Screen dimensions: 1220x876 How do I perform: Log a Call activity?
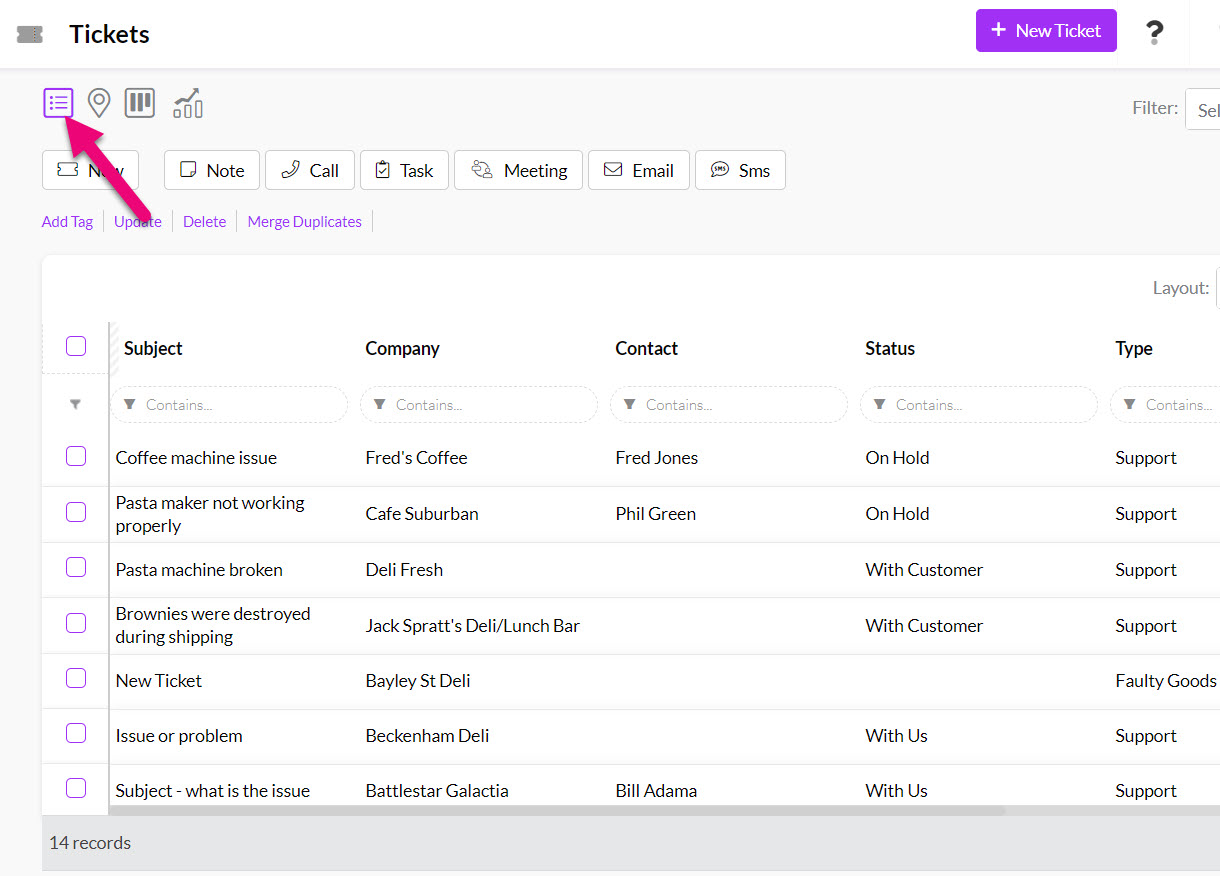coord(310,170)
